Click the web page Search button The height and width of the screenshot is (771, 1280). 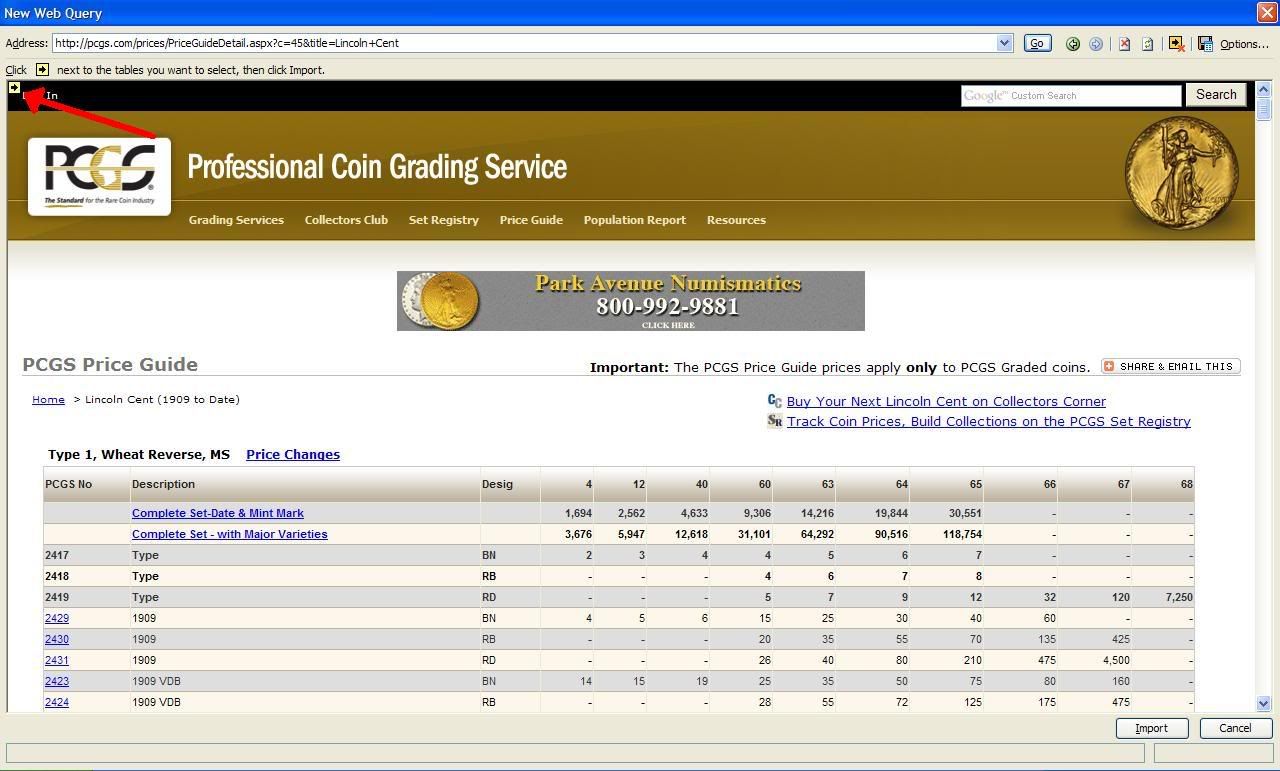tap(1216, 95)
